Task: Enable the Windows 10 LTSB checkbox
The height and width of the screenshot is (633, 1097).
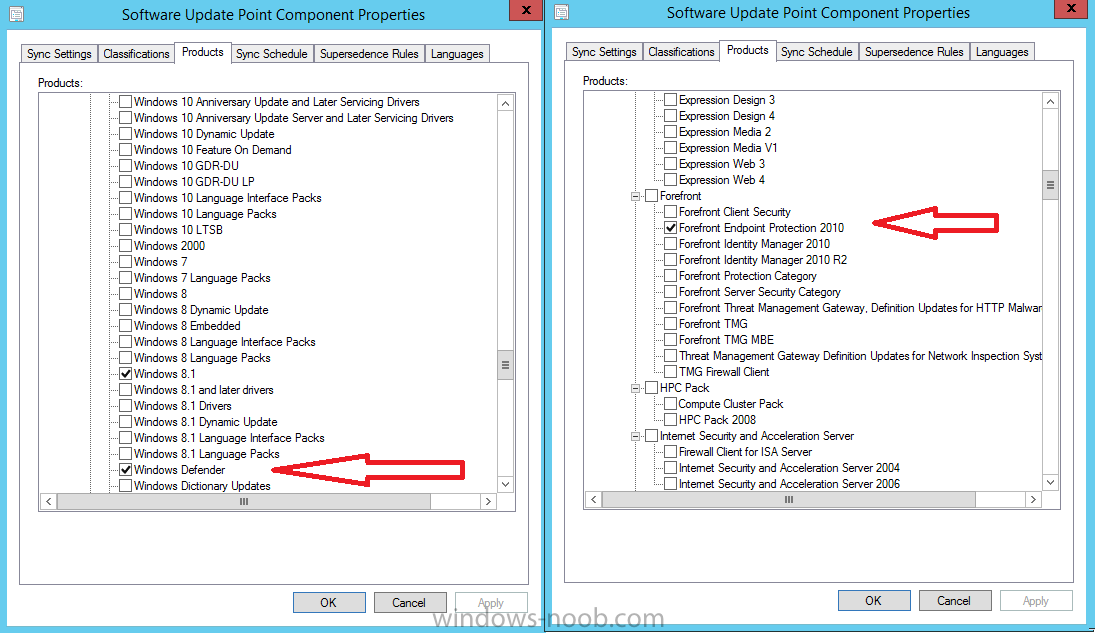Action: pyautogui.click(x=126, y=230)
